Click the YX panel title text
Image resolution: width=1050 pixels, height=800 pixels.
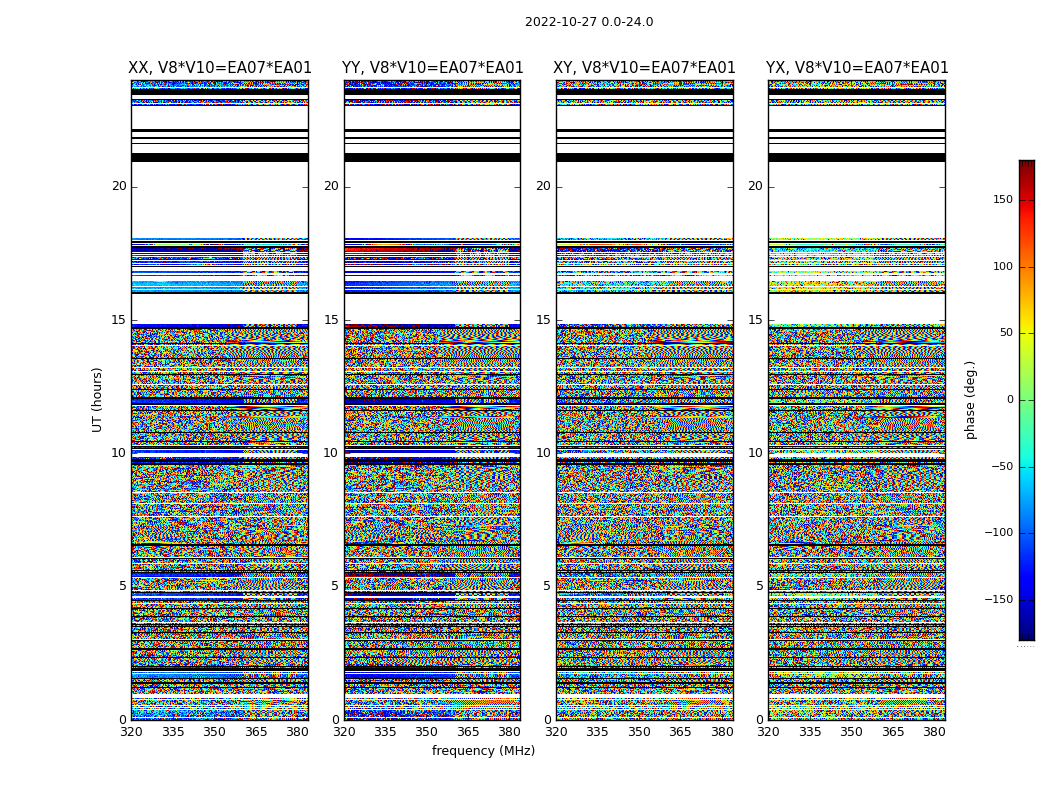click(x=857, y=68)
